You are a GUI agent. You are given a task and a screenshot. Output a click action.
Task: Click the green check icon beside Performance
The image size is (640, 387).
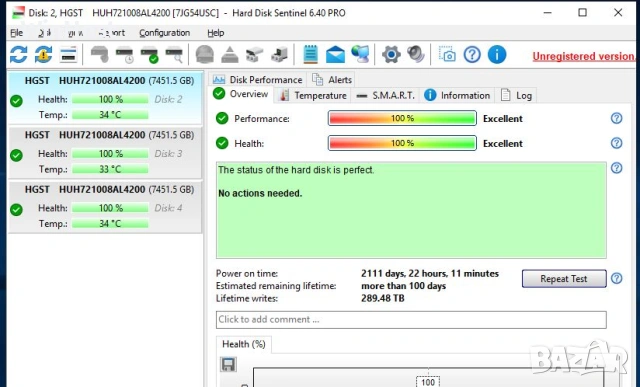coord(222,118)
